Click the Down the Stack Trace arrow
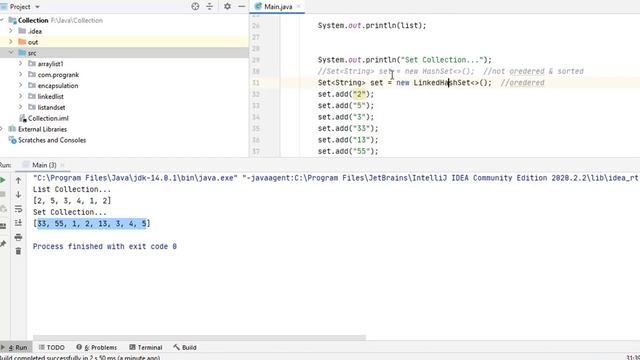 click(x=18, y=194)
